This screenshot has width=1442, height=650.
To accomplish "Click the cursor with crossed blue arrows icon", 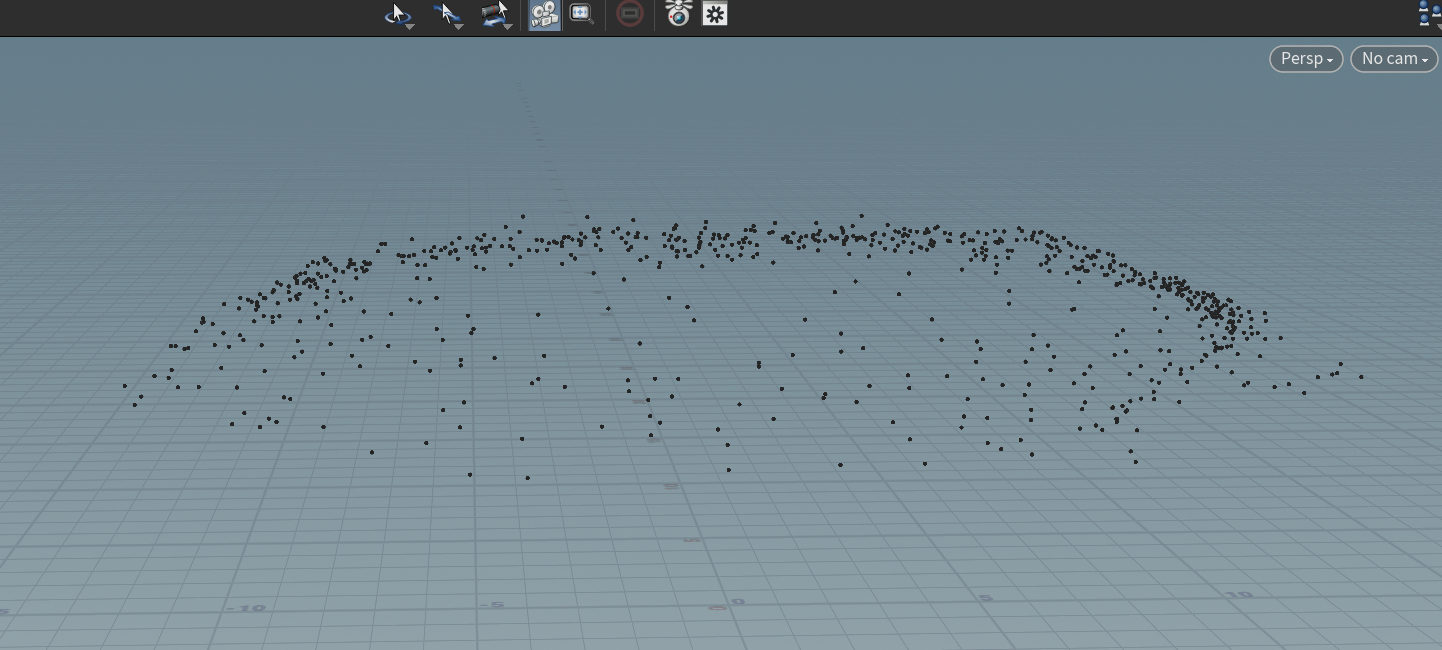I will click(446, 14).
